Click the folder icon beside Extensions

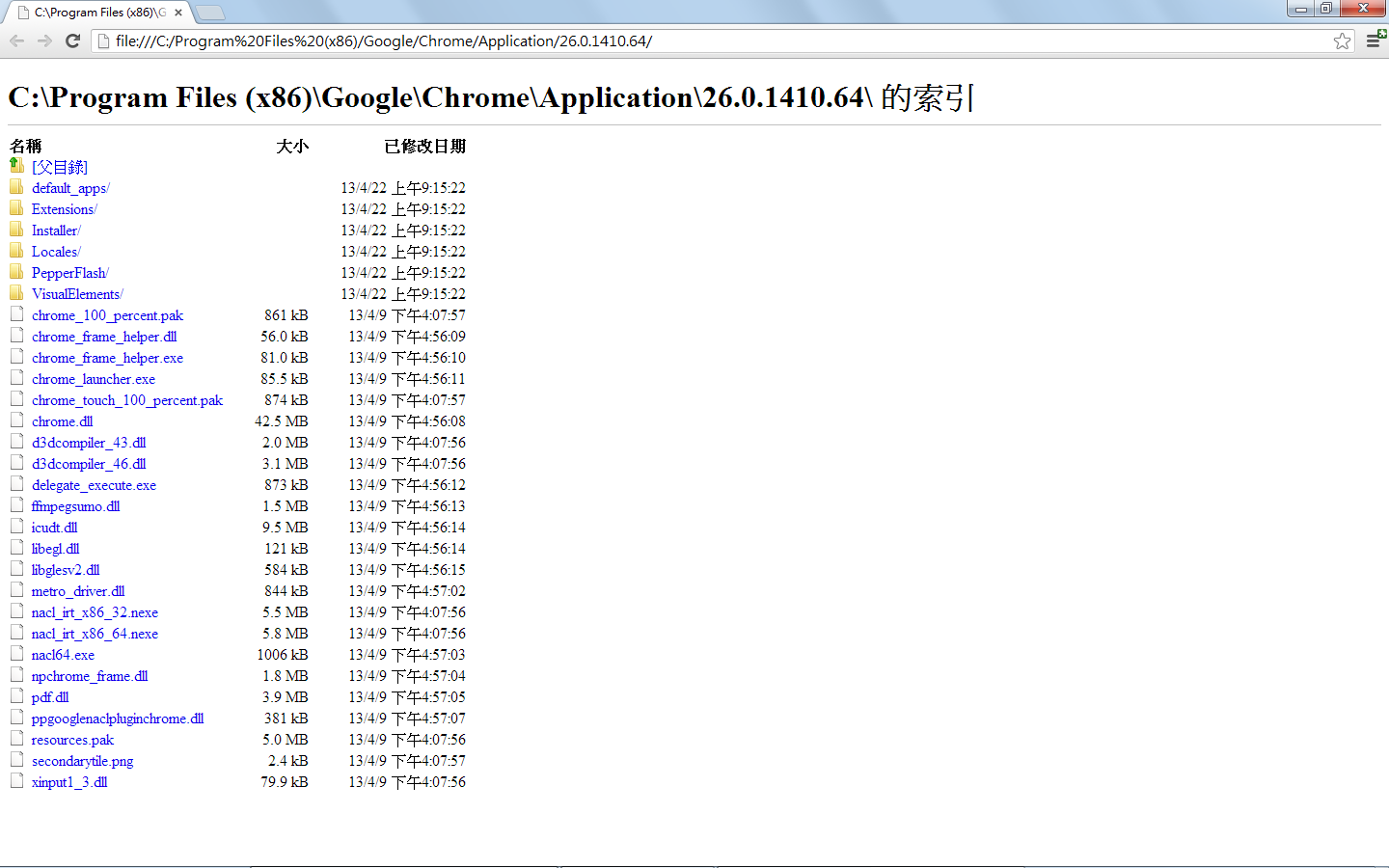(x=16, y=208)
